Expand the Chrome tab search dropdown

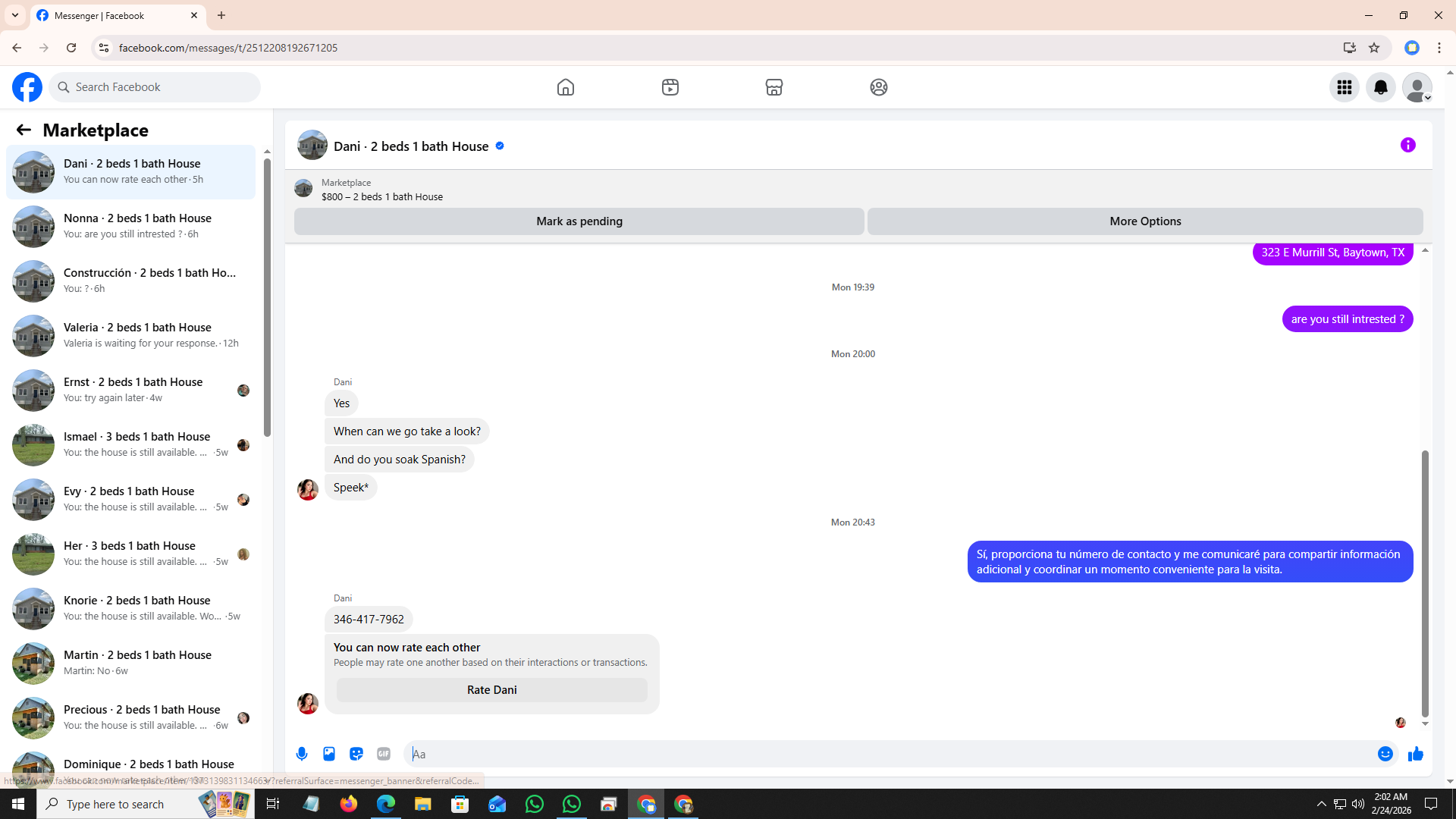click(15, 15)
